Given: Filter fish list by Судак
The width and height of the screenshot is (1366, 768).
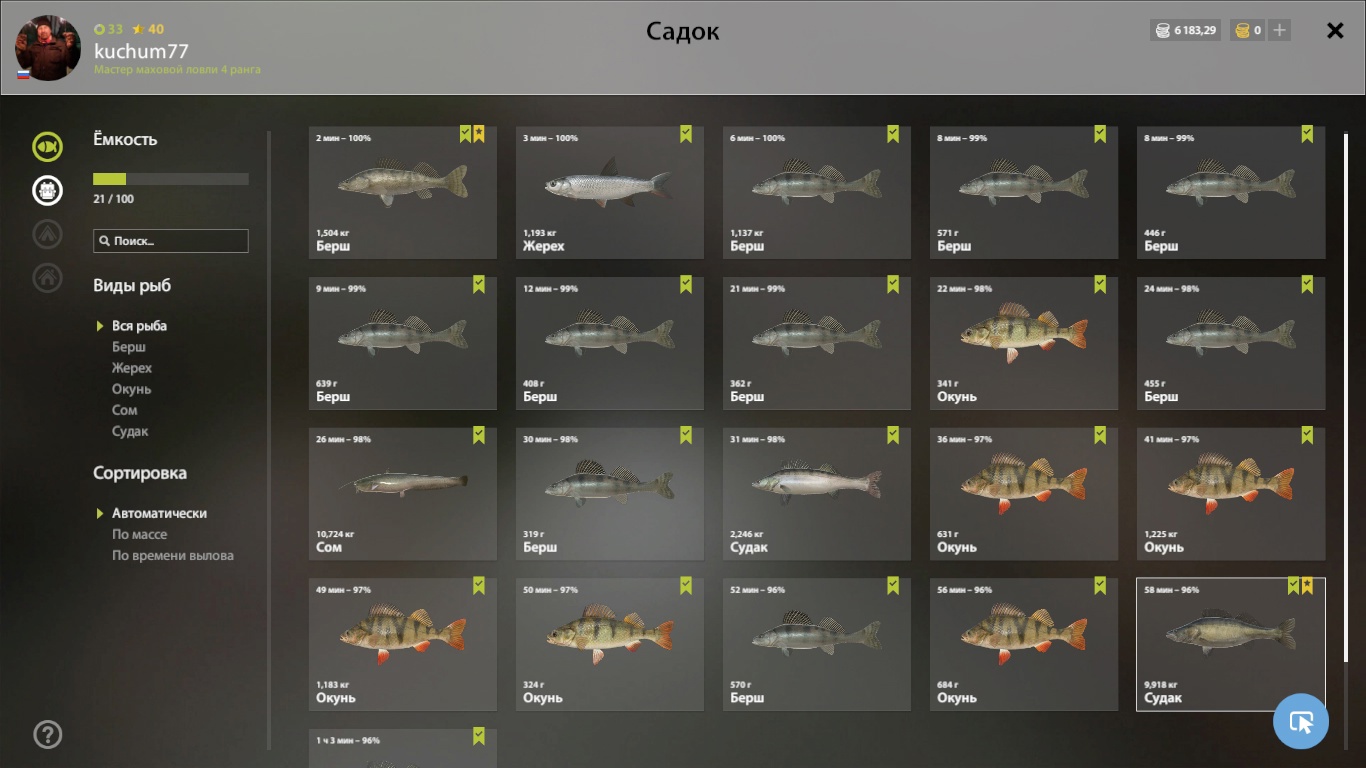Looking at the screenshot, I should [130, 431].
